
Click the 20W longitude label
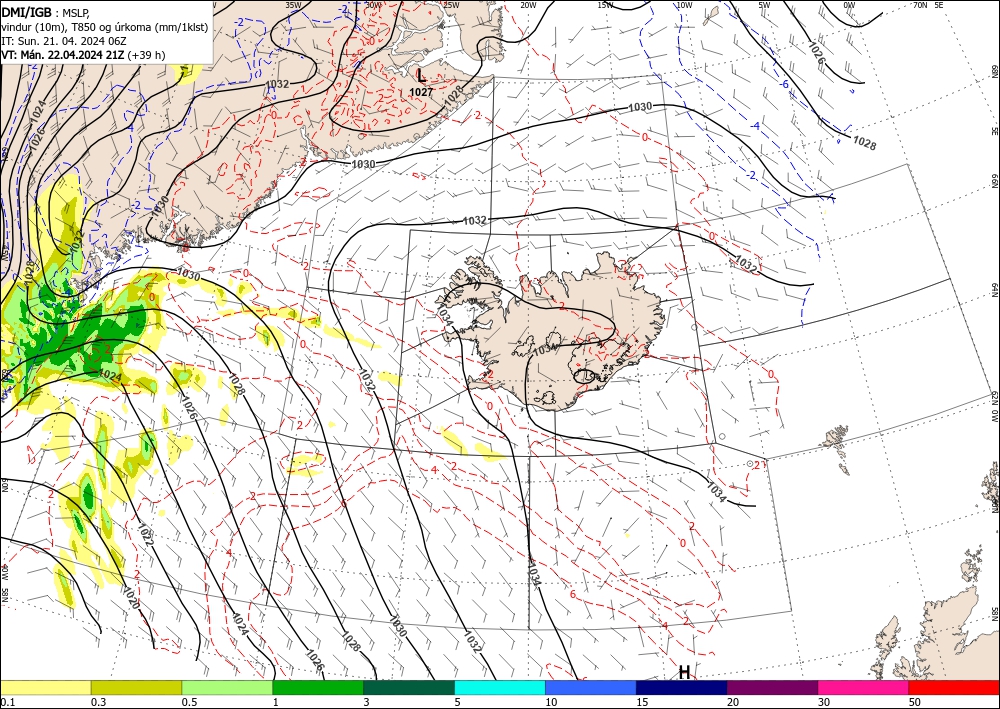(528, 5)
